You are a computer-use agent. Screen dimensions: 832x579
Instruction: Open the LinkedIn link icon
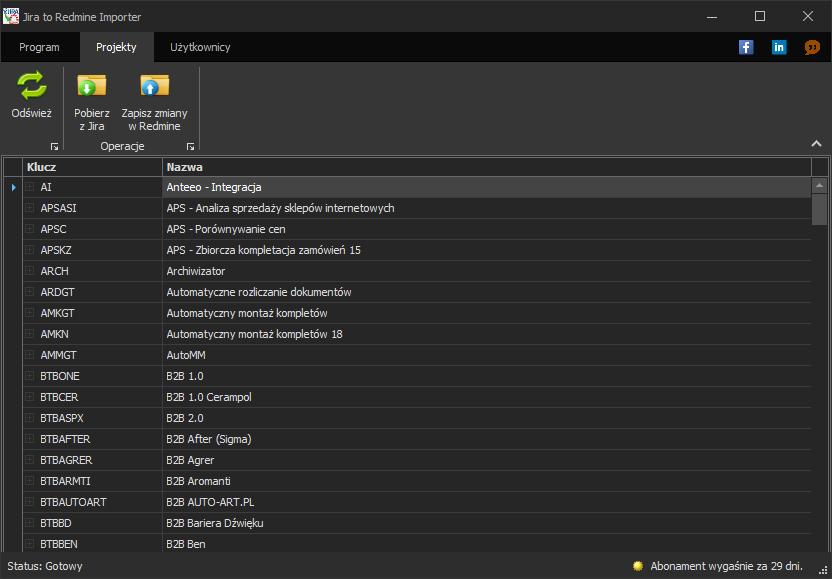tap(779, 47)
